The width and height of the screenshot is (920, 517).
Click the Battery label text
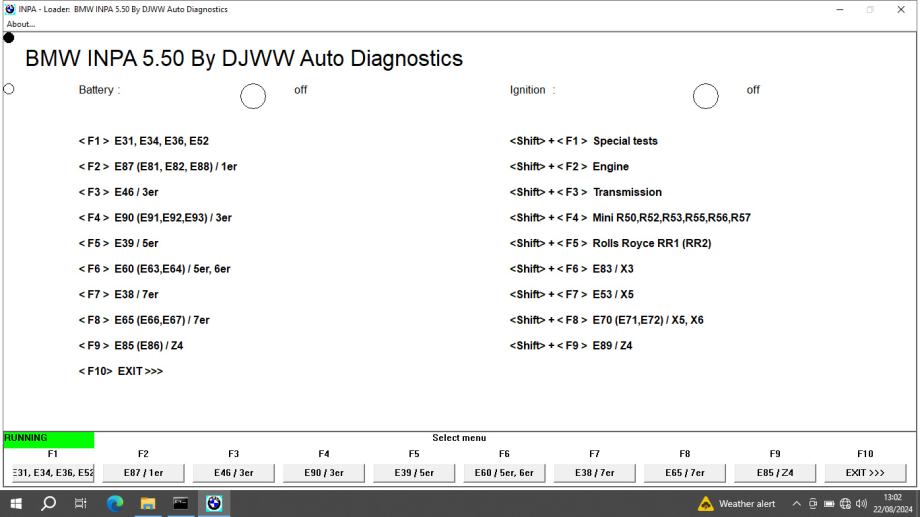tap(99, 90)
